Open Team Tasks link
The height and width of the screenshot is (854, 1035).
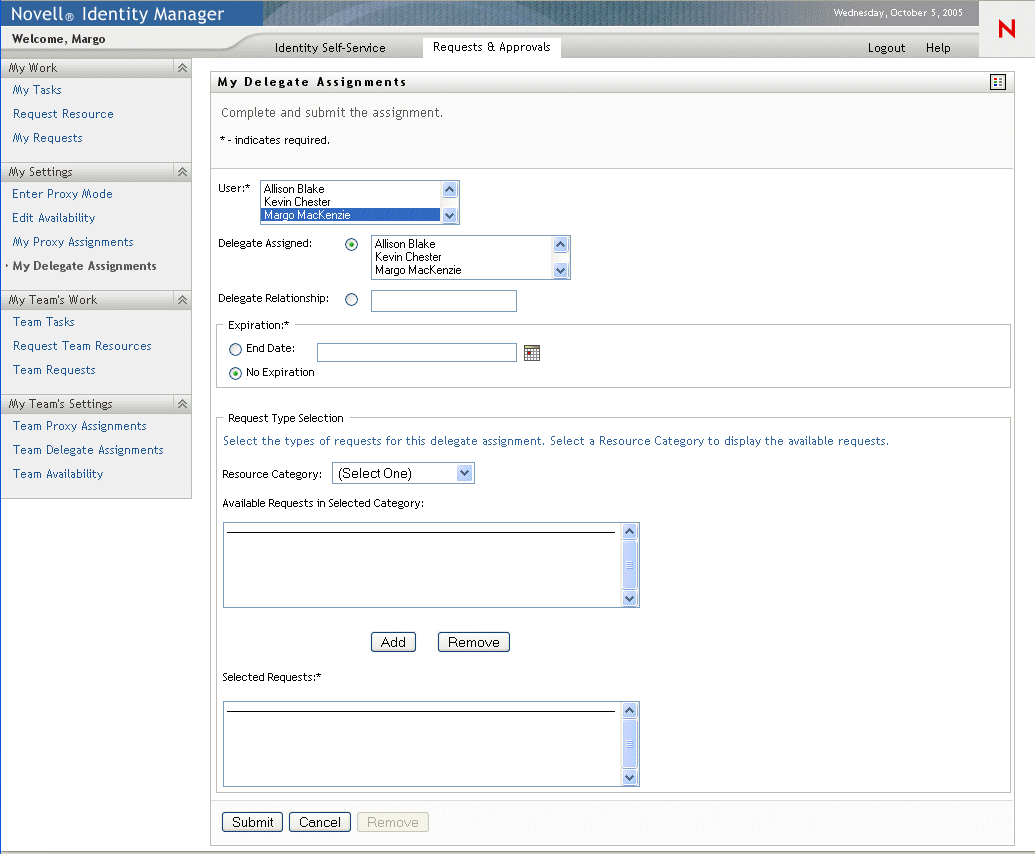[x=44, y=321]
